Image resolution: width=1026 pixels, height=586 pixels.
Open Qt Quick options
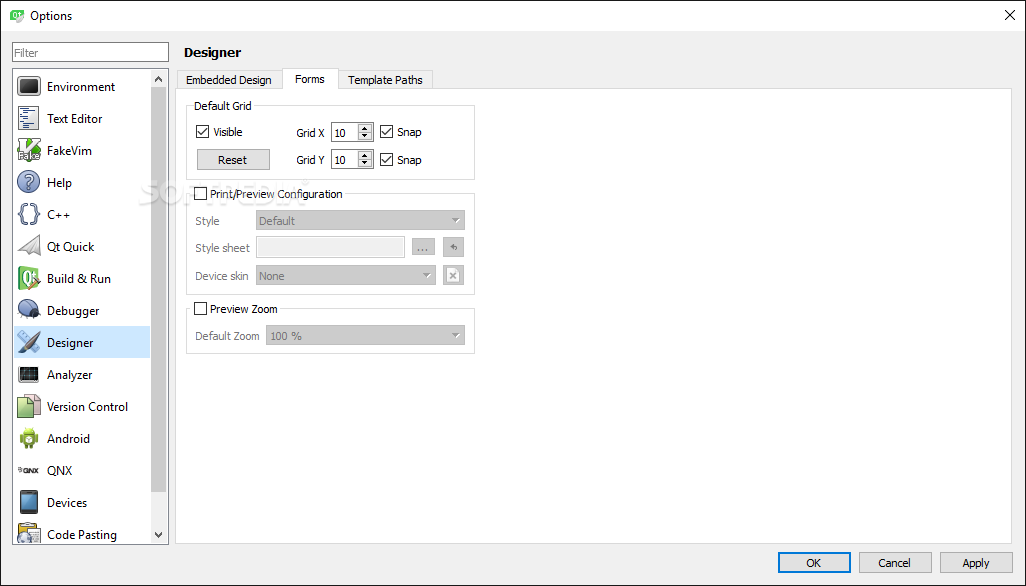click(81, 247)
